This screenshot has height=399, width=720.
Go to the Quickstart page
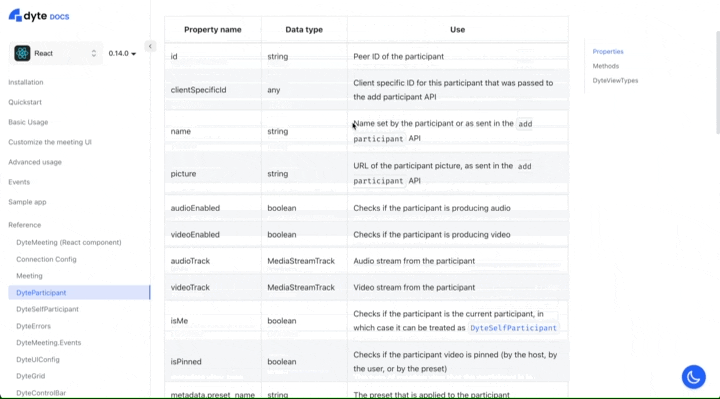[x=25, y=102]
